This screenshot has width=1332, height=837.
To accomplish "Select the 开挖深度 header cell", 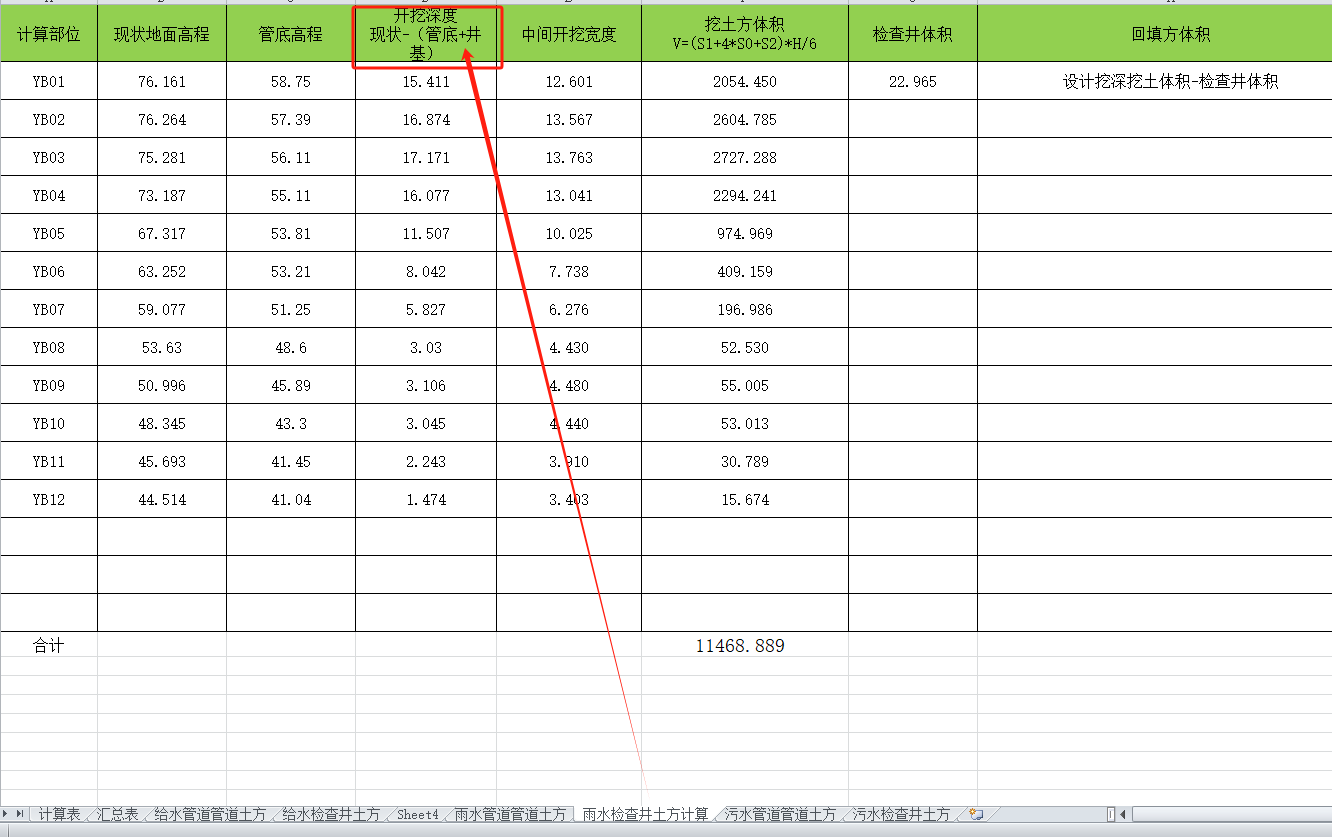I will (426, 34).
